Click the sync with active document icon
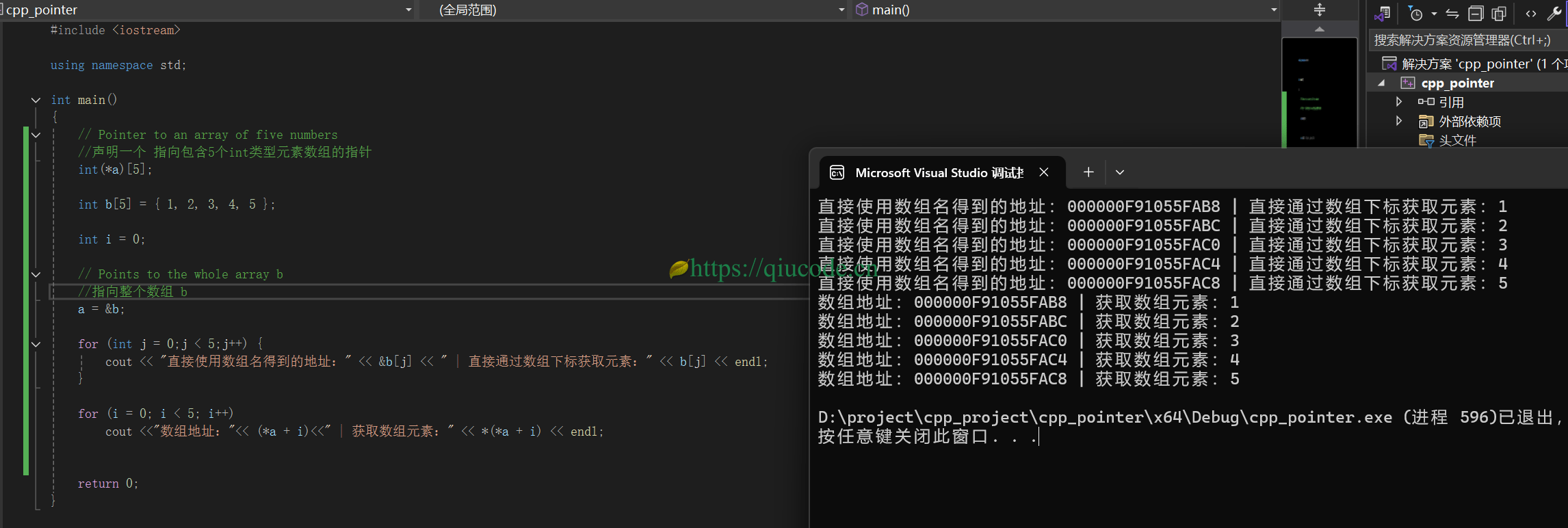 [x=1452, y=14]
